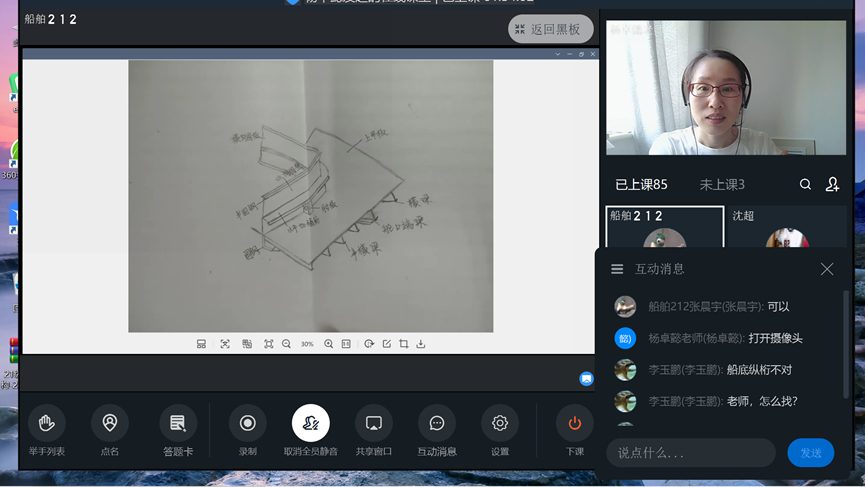Click 返回黑板 to return to blackboard
Viewport: 865px width, 487px height.
click(550, 30)
